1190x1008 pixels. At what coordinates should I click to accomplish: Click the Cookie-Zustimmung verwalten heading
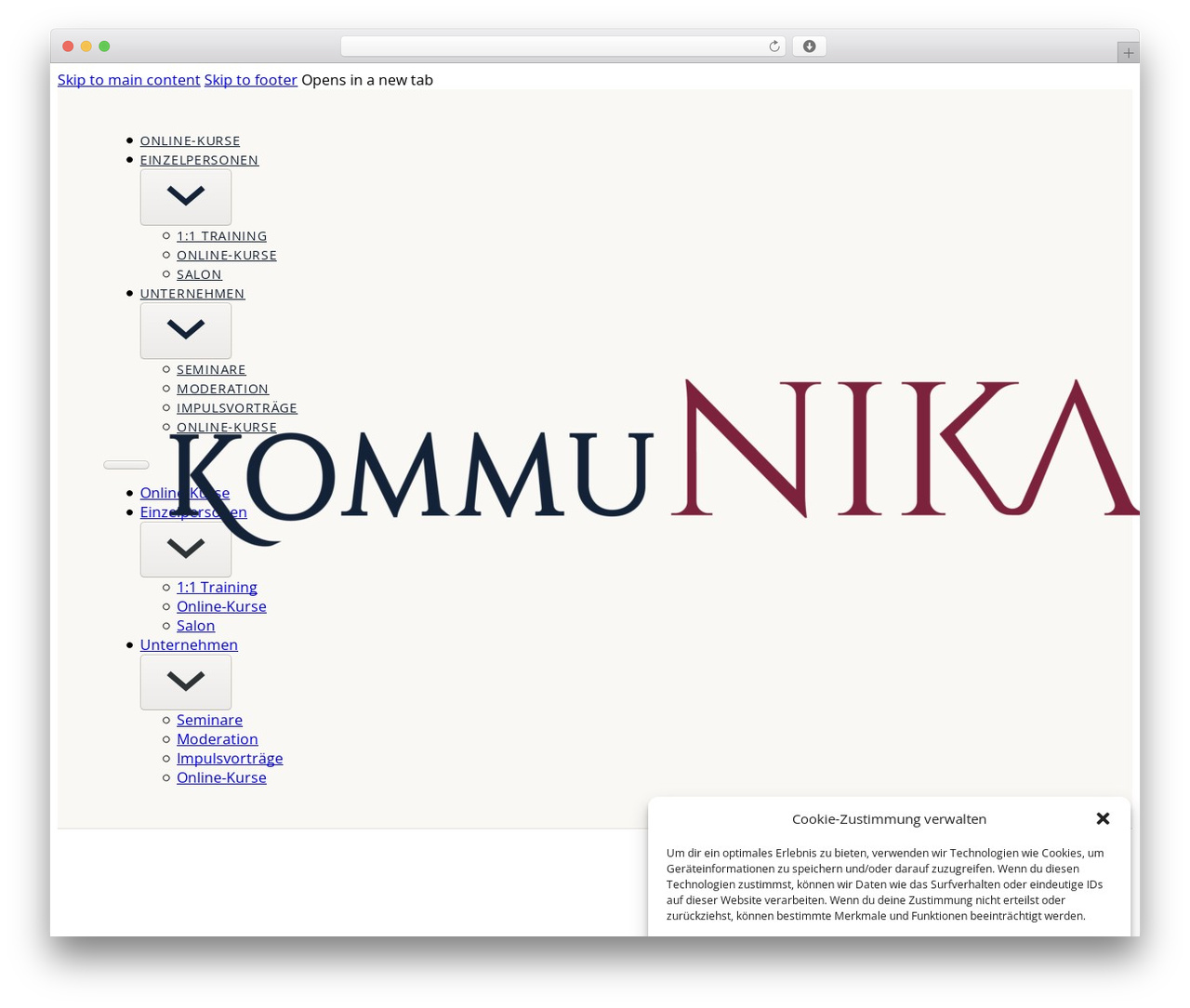click(x=889, y=819)
